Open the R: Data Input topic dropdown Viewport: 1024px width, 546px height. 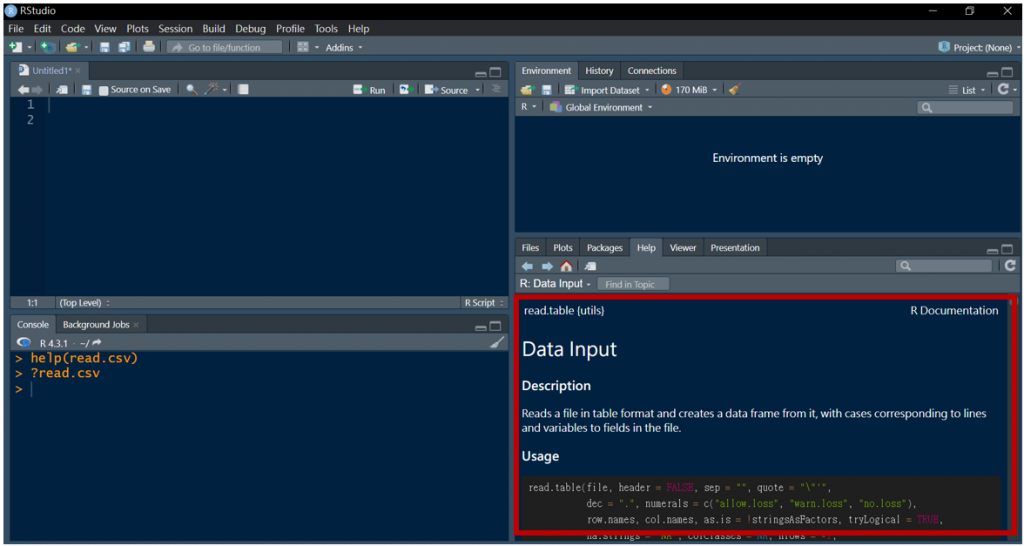pos(555,284)
